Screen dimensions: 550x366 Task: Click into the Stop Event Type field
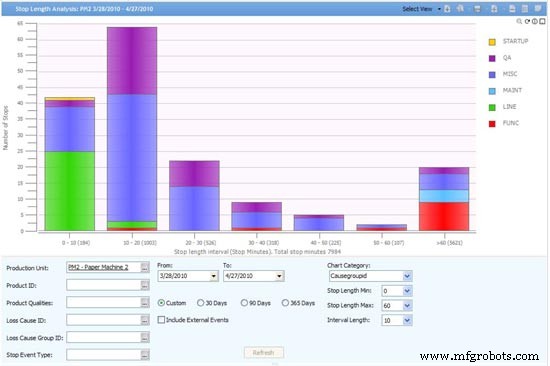[103, 355]
